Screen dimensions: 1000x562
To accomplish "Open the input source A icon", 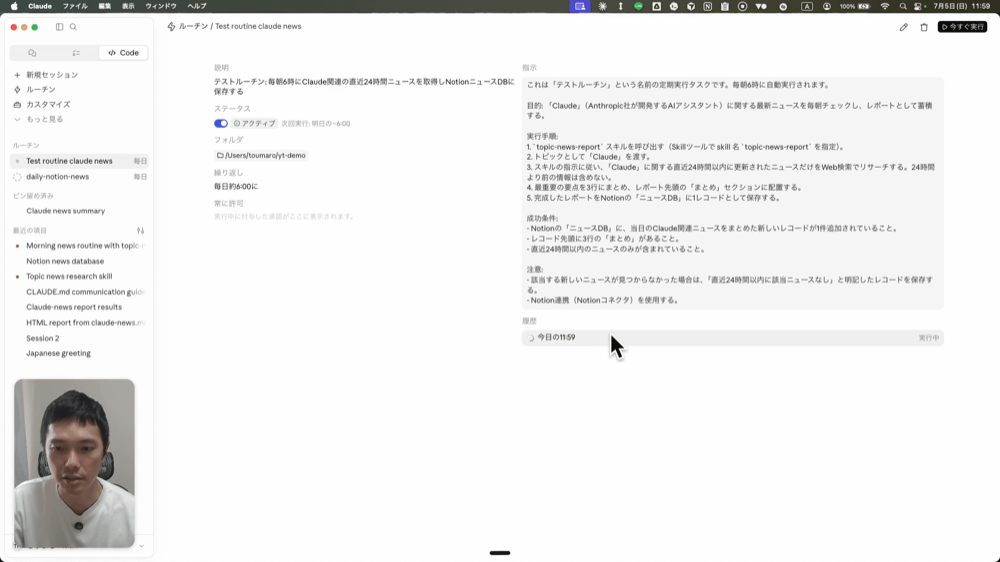I will [807, 6].
